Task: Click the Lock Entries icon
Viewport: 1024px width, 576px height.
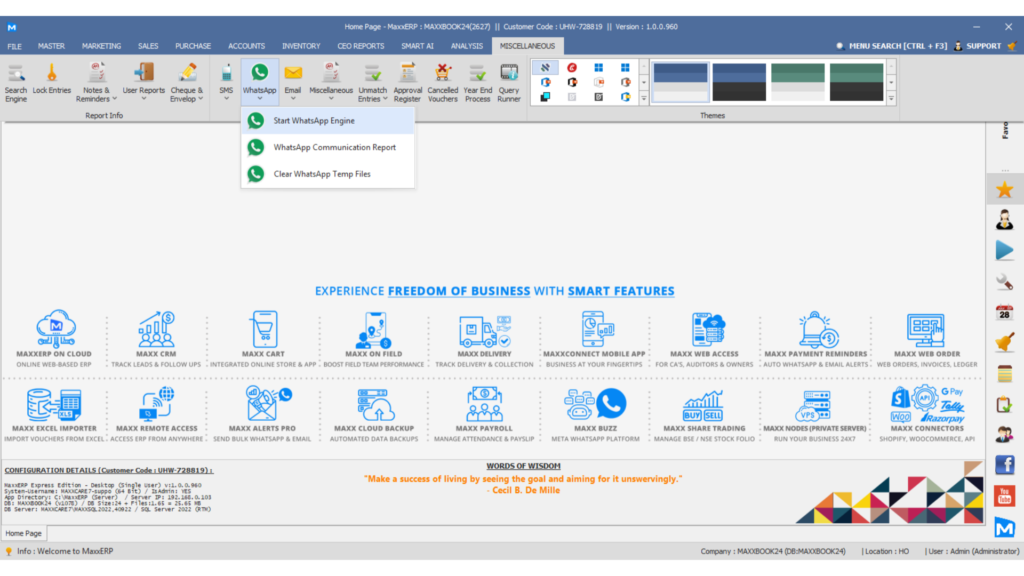Action: click(x=52, y=79)
